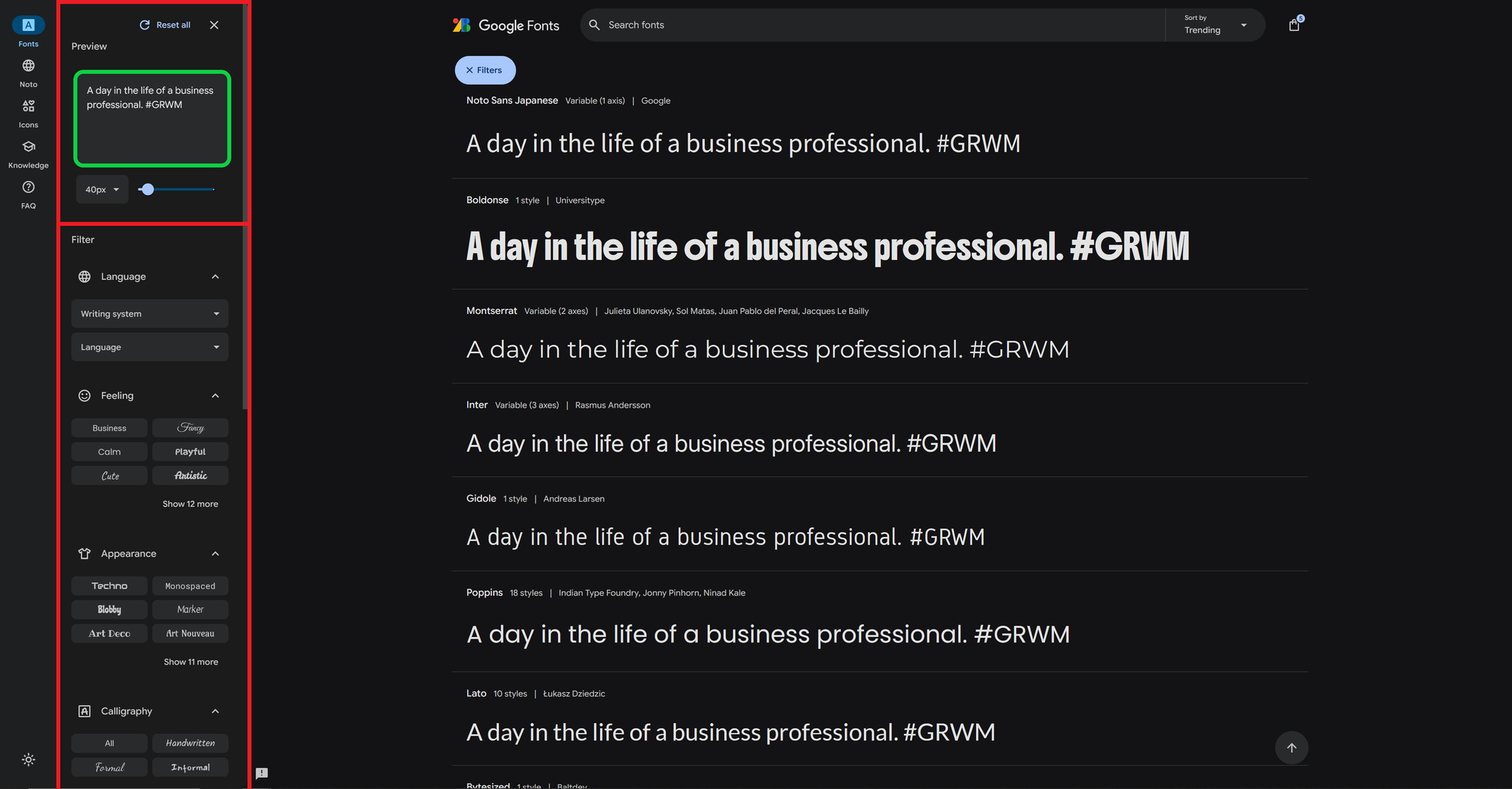
Task: Click inside the preview text box
Action: pos(151,117)
